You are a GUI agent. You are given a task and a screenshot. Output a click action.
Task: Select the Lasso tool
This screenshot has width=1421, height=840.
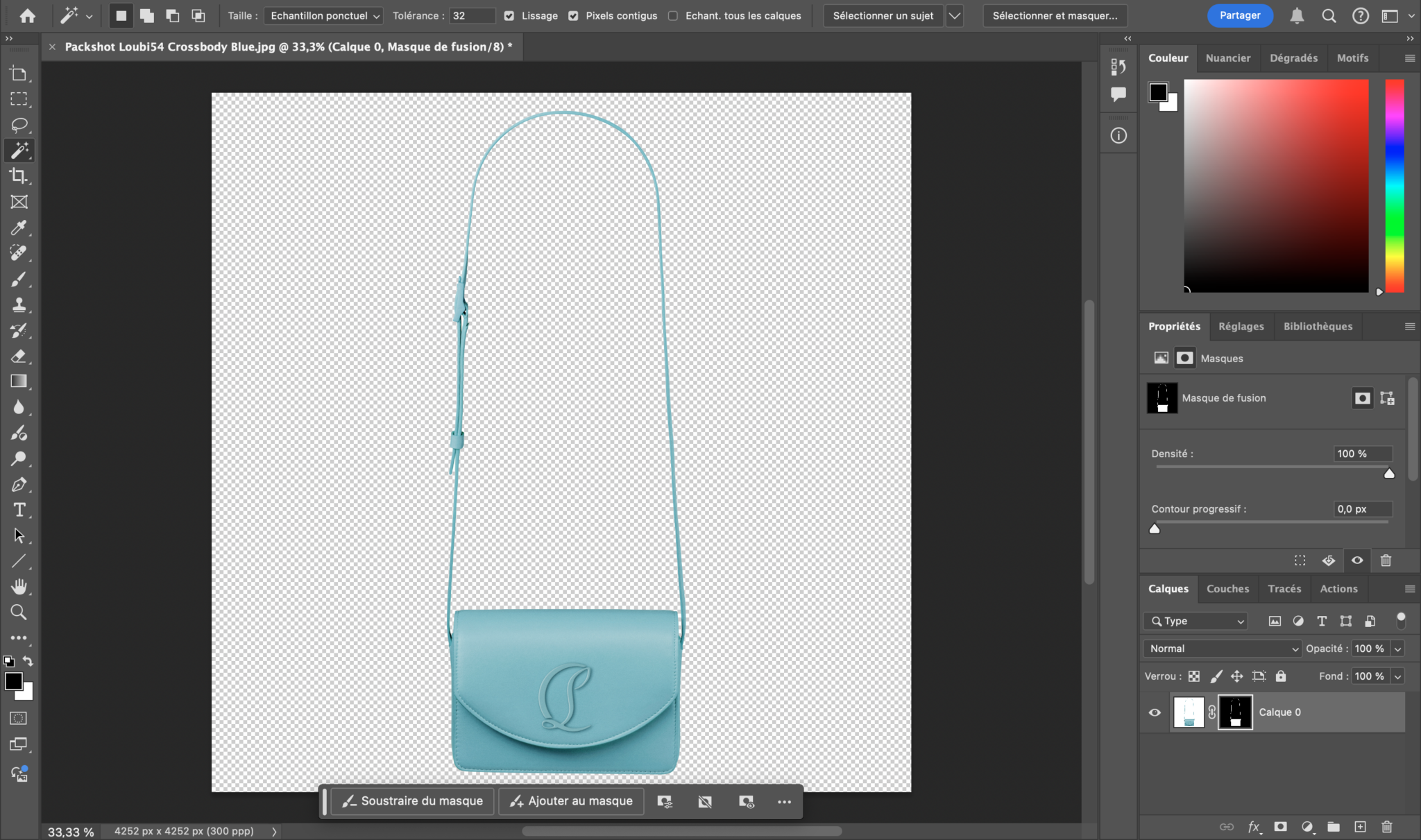click(19, 125)
